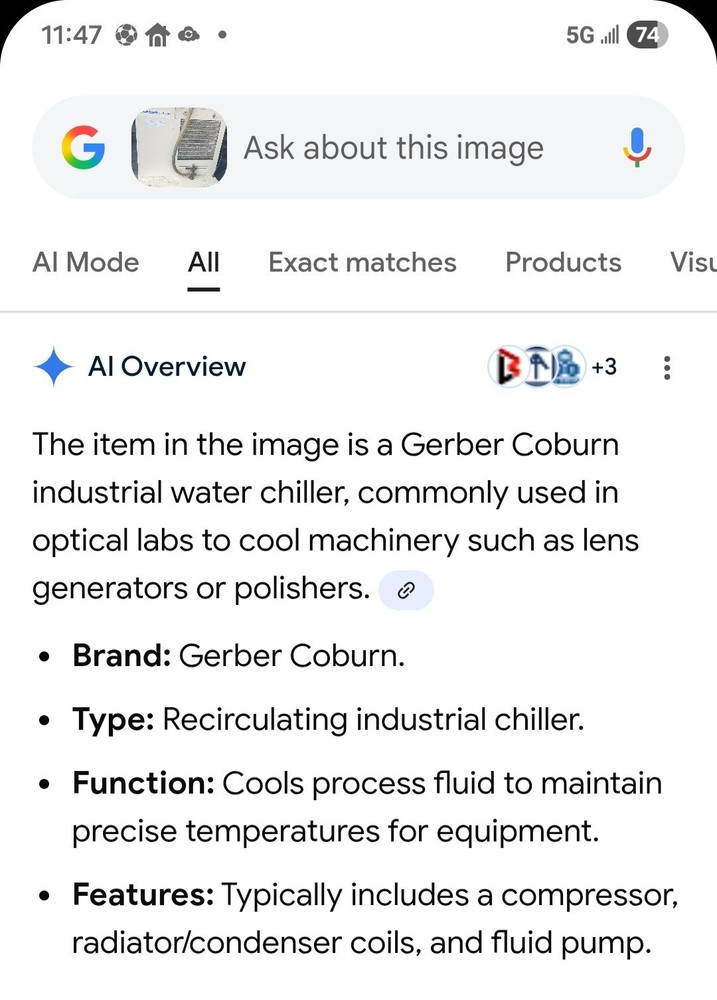Tap the searched image thumbnail in the search bar
This screenshot has width=717, height=1000.
(180, 149)
